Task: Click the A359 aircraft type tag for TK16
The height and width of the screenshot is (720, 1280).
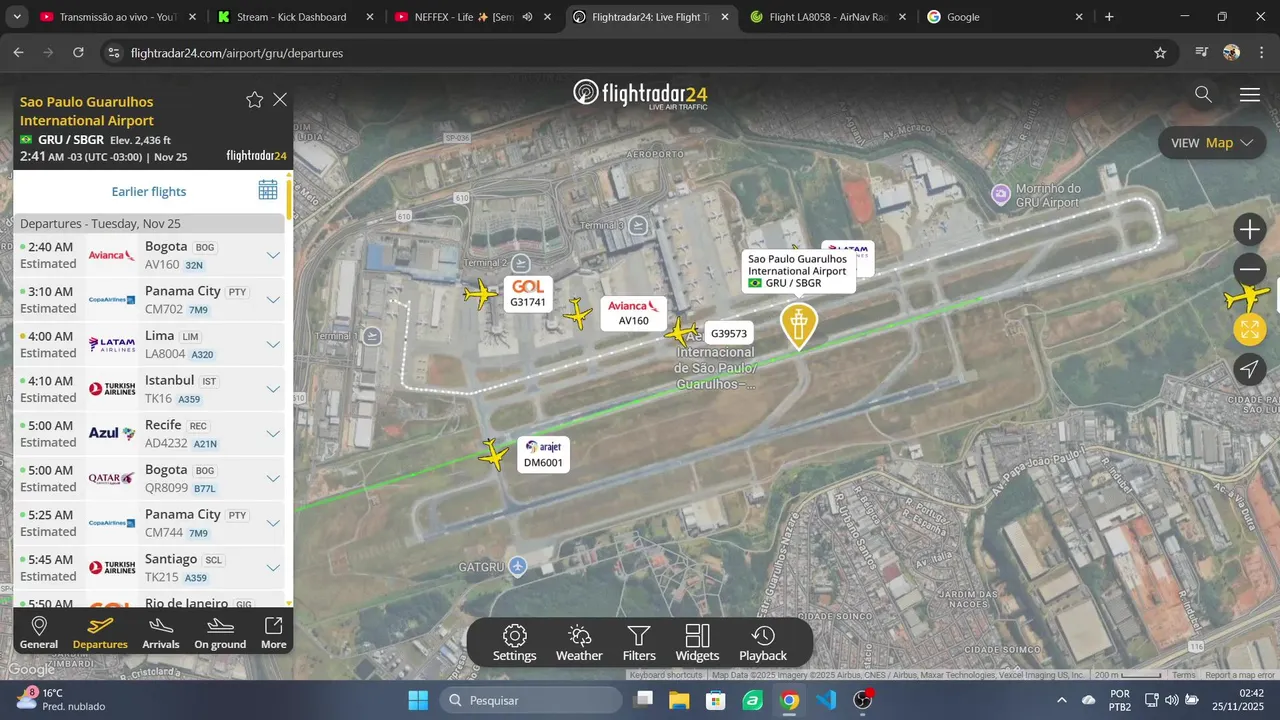Action: coord(189,399)
